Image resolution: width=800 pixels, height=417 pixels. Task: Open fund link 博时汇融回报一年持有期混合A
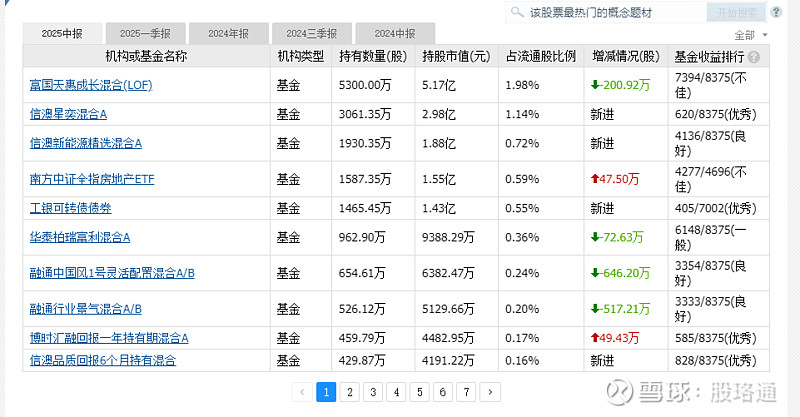109,338
